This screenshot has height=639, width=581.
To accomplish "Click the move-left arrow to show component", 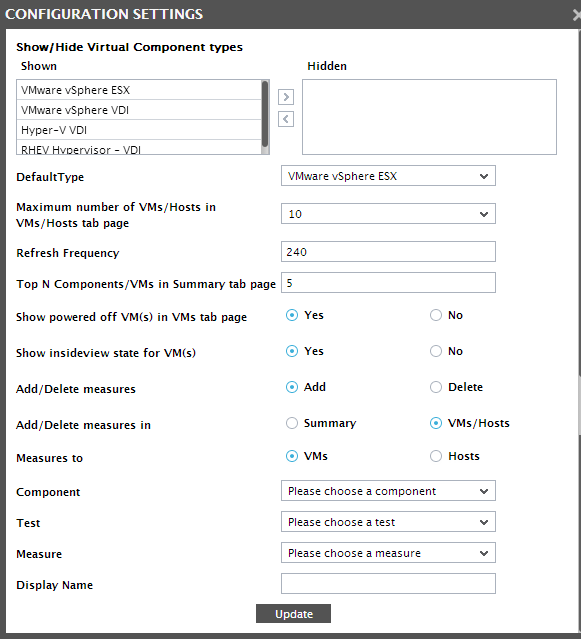I will pyautogui.click(x=286, y=119).
